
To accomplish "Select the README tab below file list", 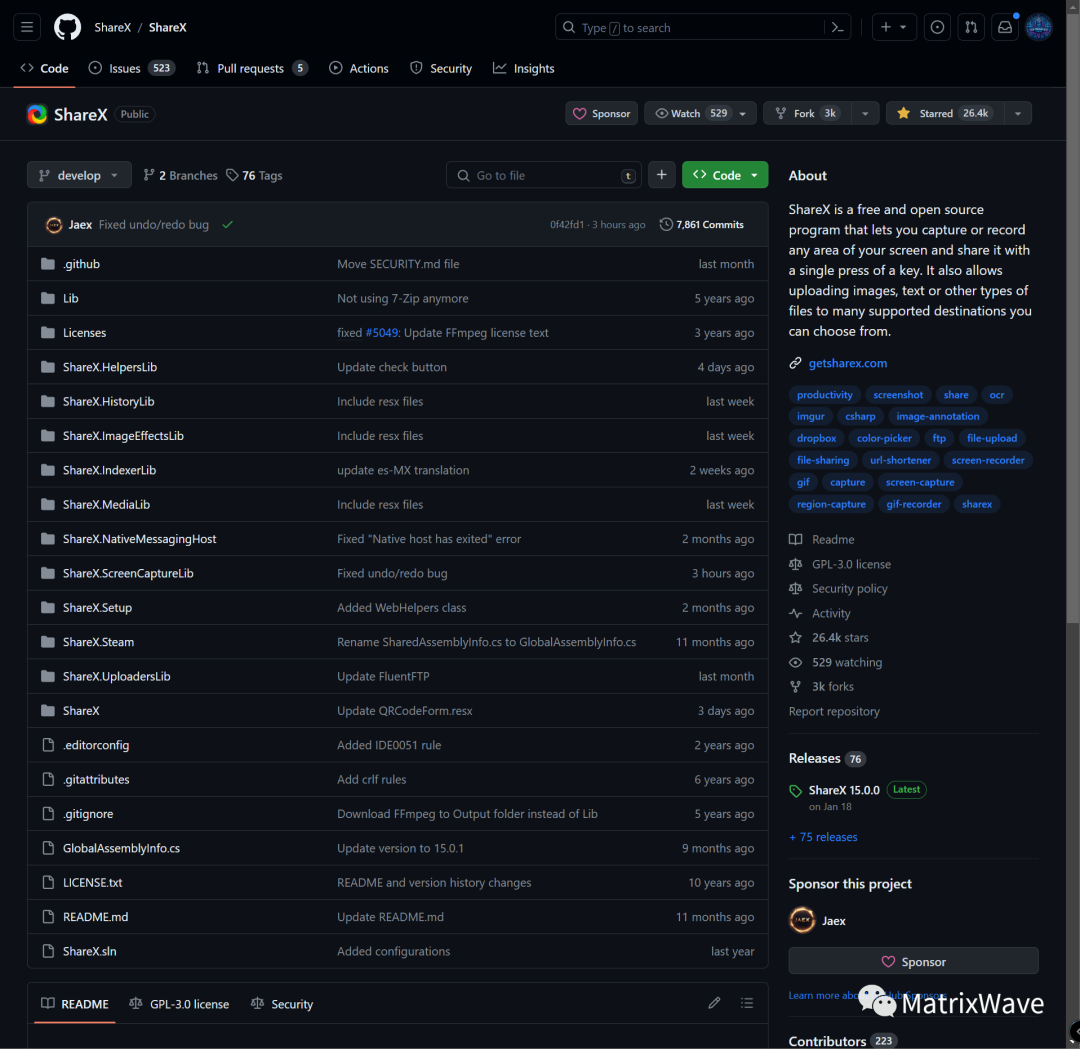I will pos(74,1004).
